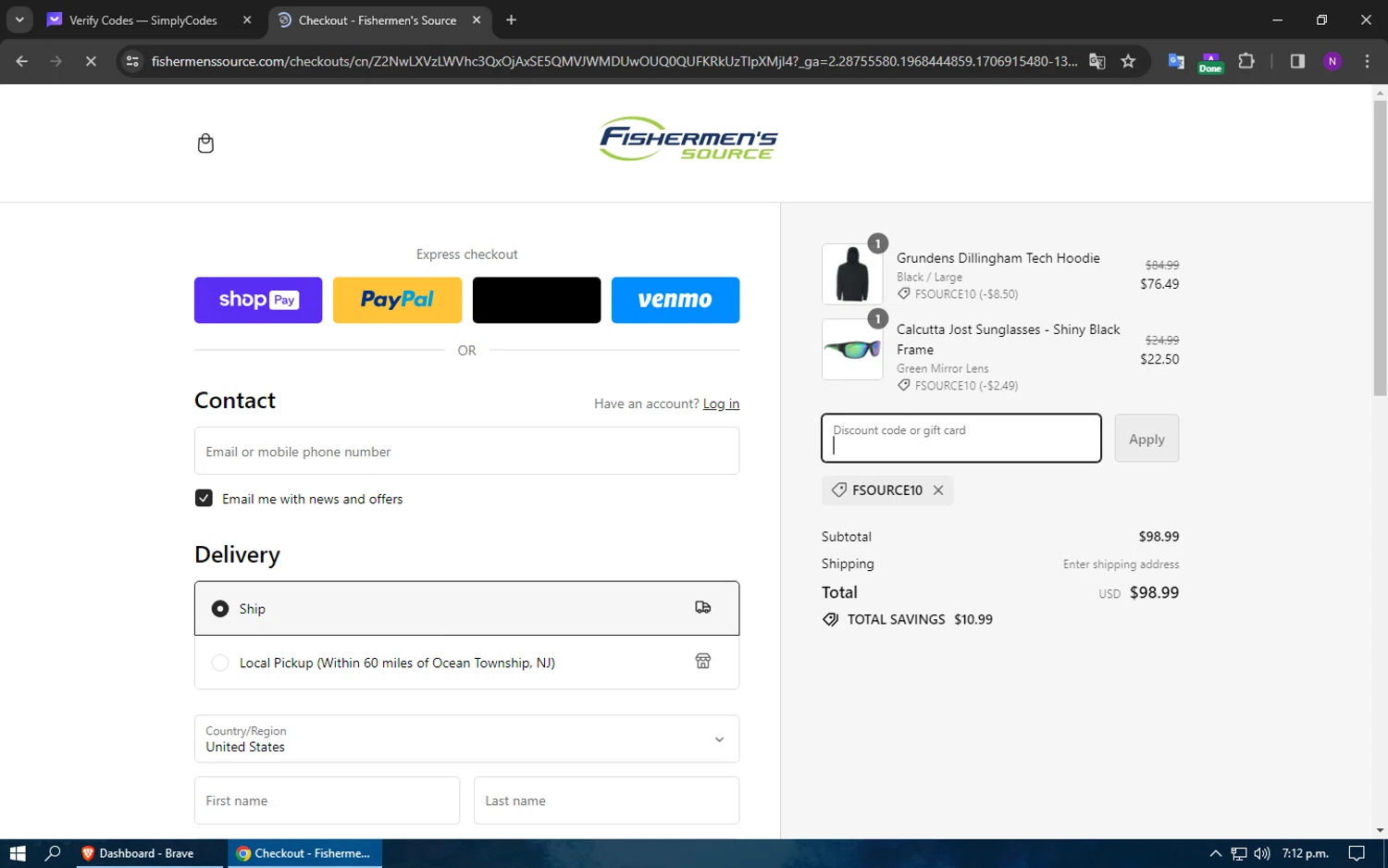1388x868 pixels.
Task: Toggle the browser side panel
Action: click(x=1297, y=61)
